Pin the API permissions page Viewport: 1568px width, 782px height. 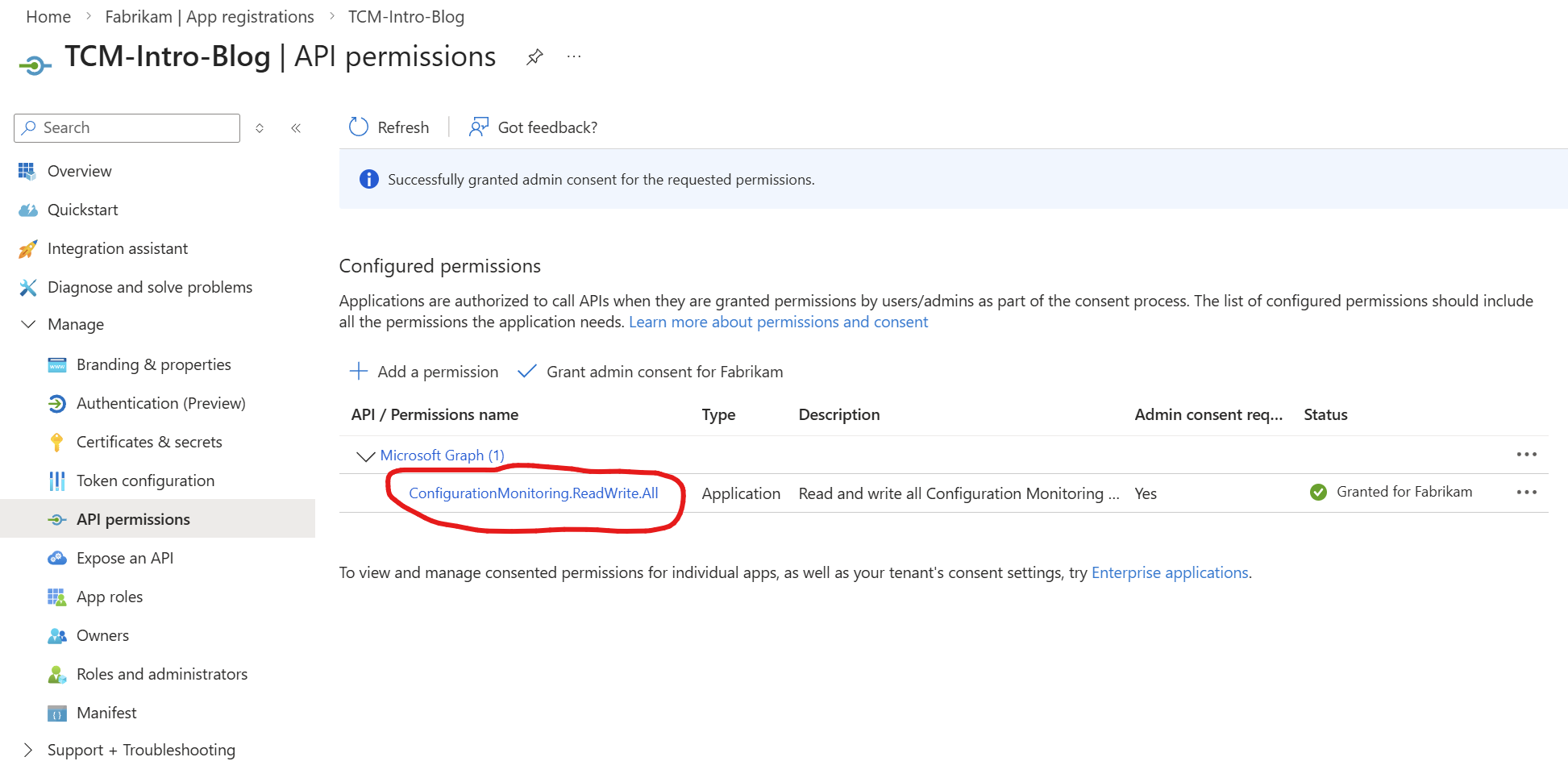[534, 56]
